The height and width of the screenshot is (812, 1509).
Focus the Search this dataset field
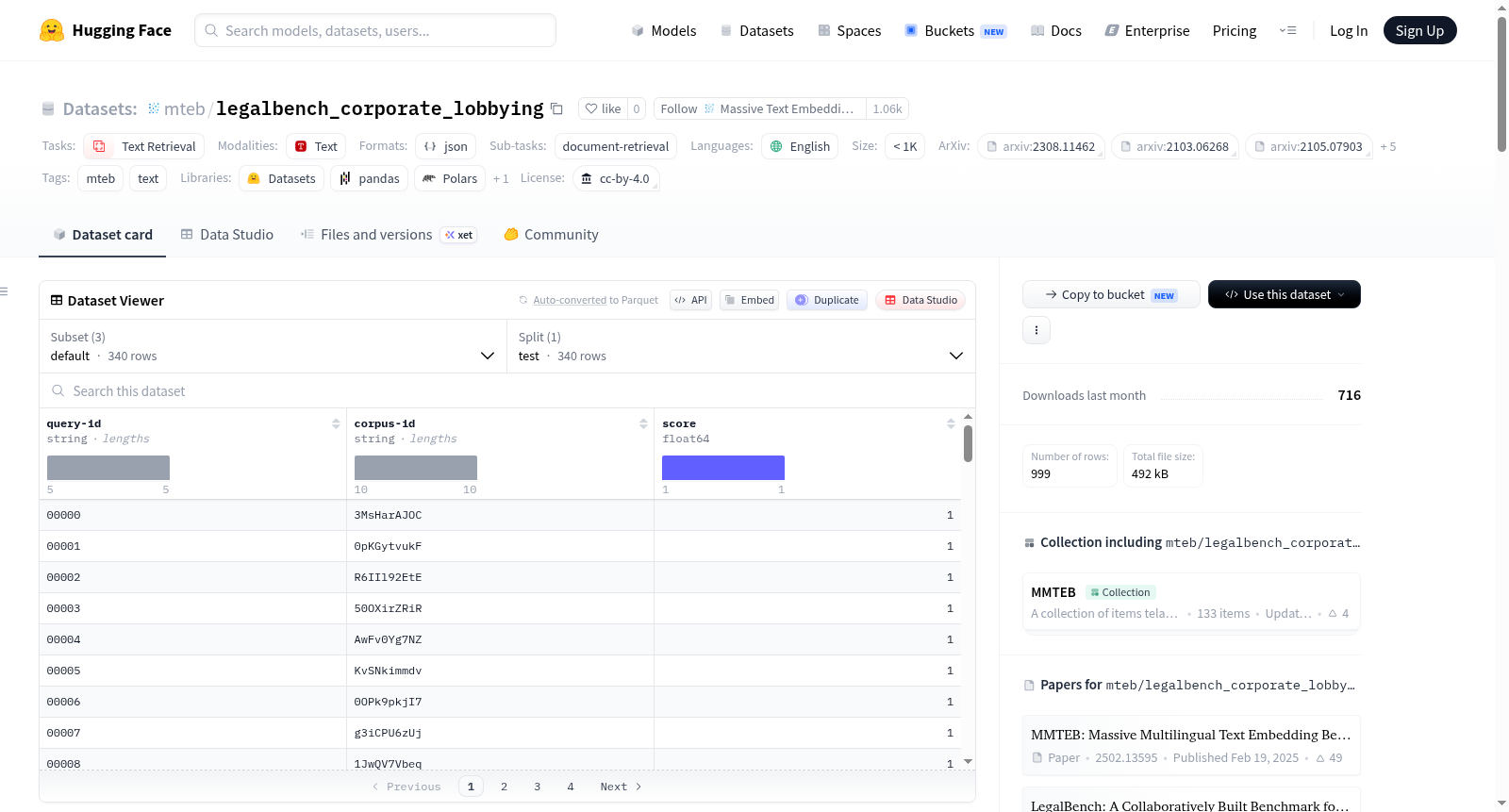pyautogui.click(x=507, y=390)
